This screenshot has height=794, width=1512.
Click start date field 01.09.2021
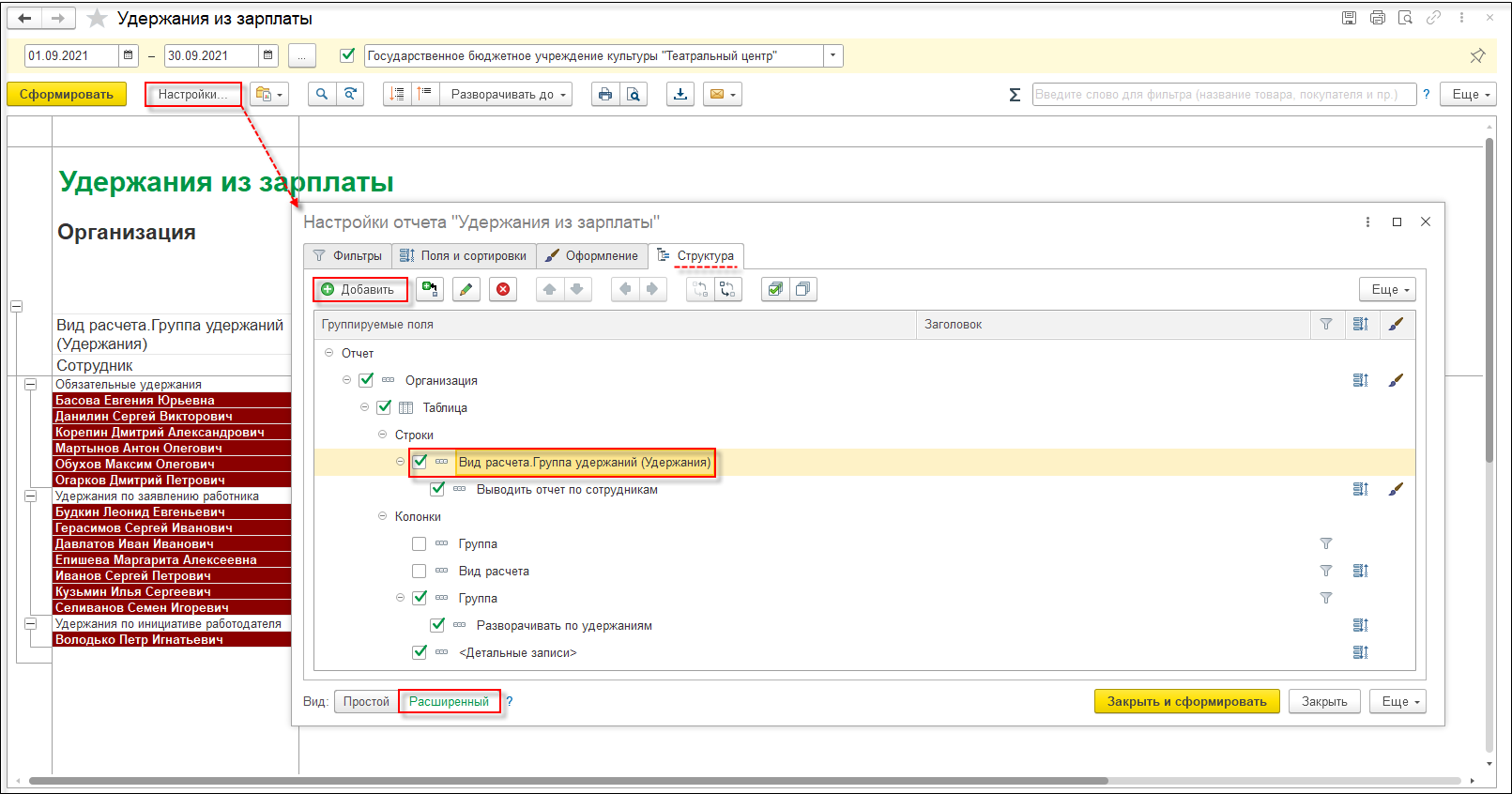(x=71, y=56)
